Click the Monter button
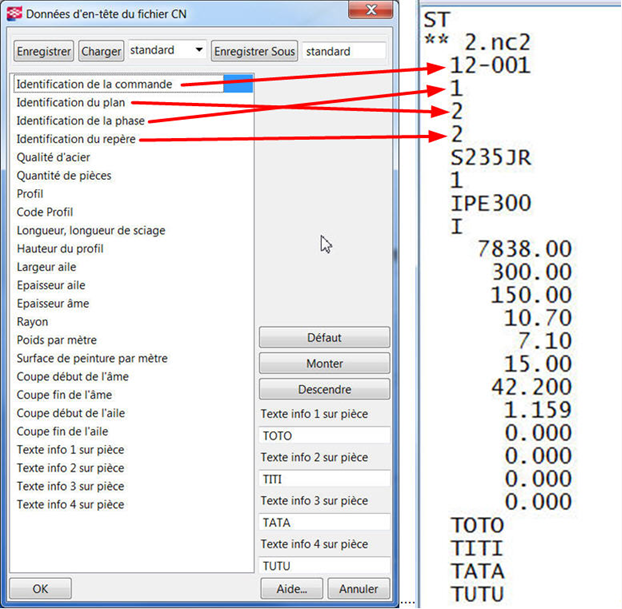 coord(324,363)
